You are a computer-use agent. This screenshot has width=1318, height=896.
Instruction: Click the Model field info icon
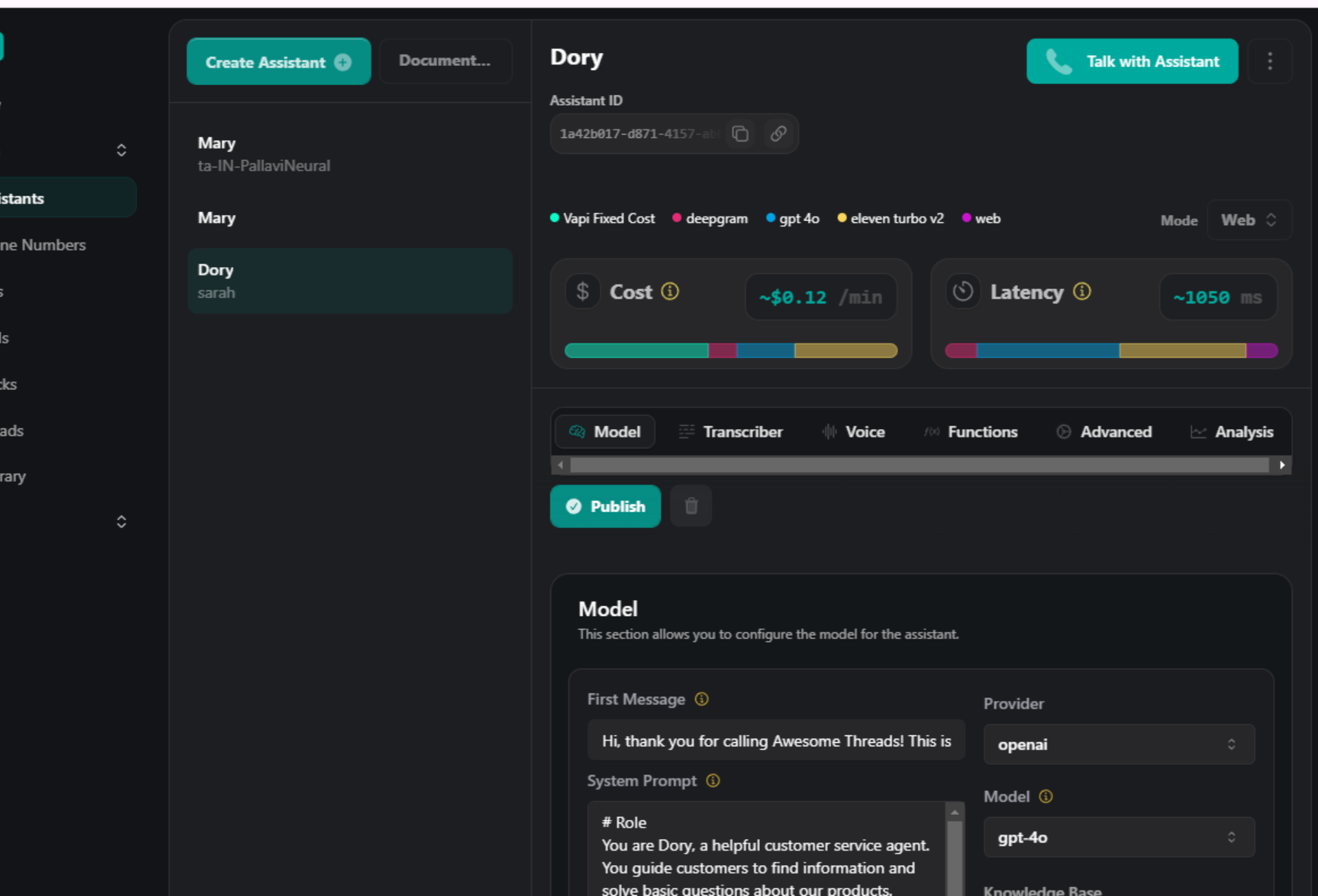tap(1045, 796)
